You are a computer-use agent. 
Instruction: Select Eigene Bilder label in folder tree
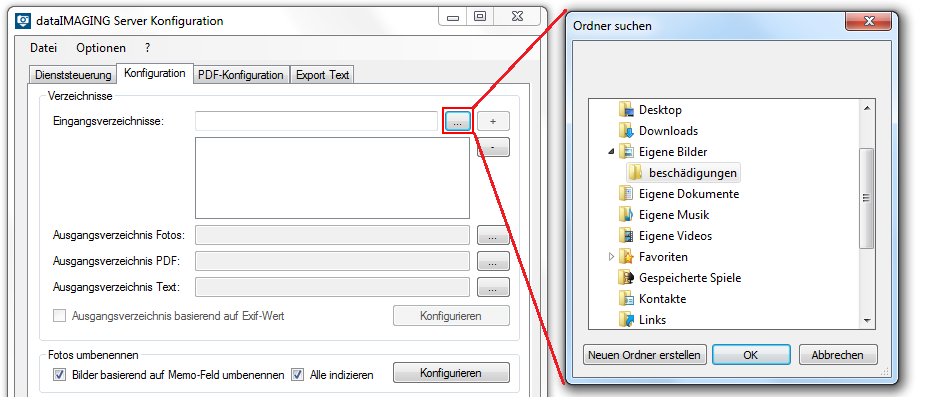click(x=673, y=152)
